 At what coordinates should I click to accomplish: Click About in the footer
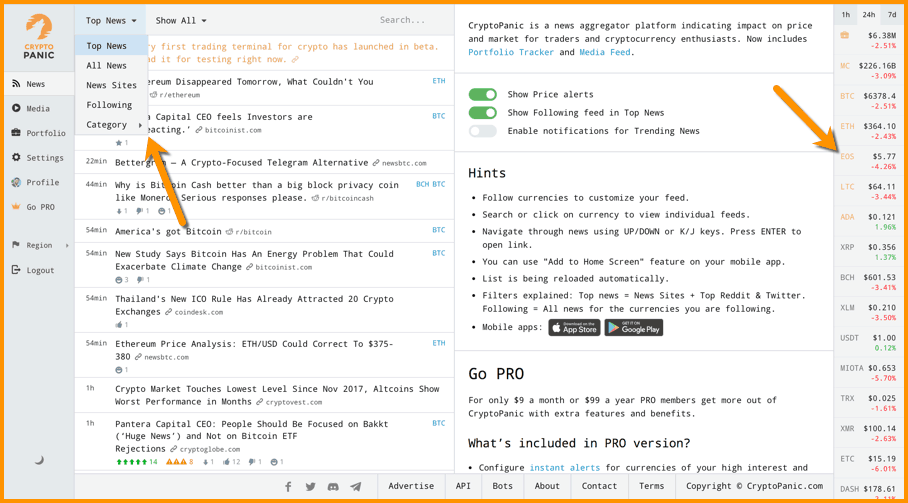(x=547, y=486)
